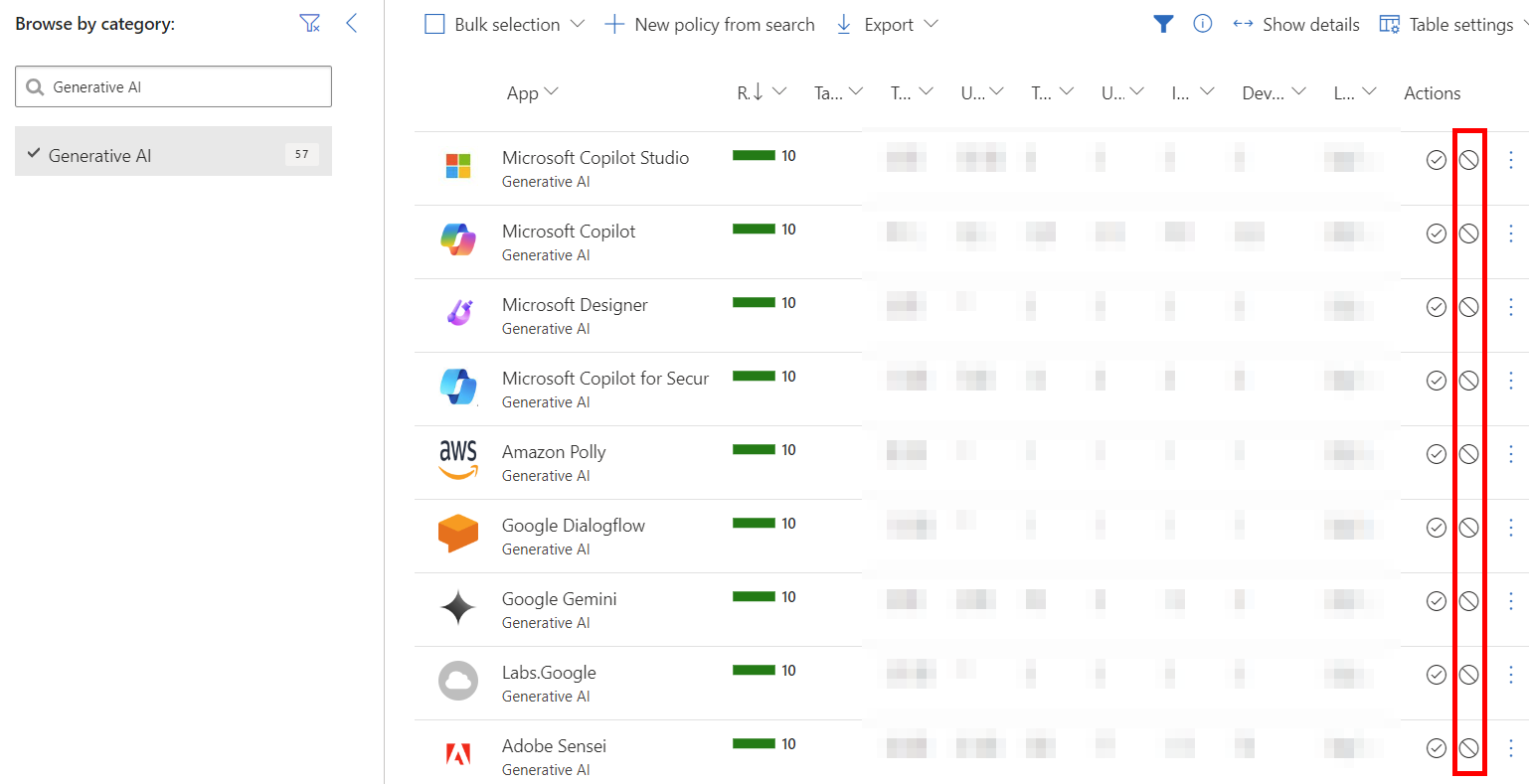Unsanction the Microsoft Copilot app
Image resolution: width=1529 pixels, height=784 pixels.
coord(1468,234)
